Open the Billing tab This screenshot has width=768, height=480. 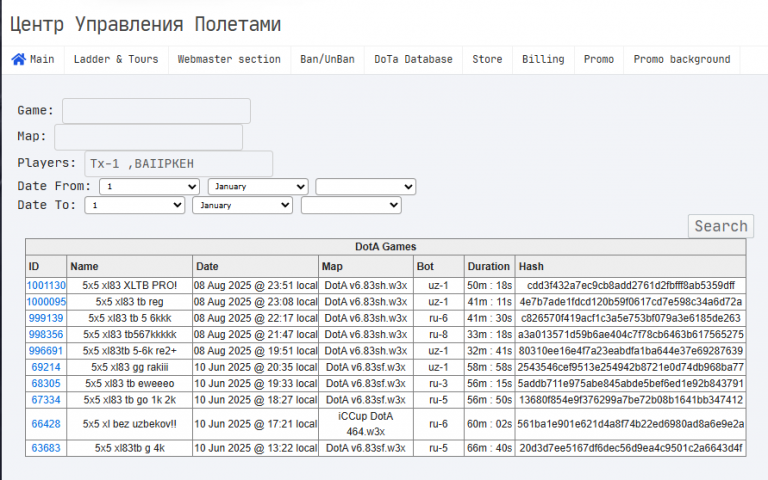coord(543,59)
